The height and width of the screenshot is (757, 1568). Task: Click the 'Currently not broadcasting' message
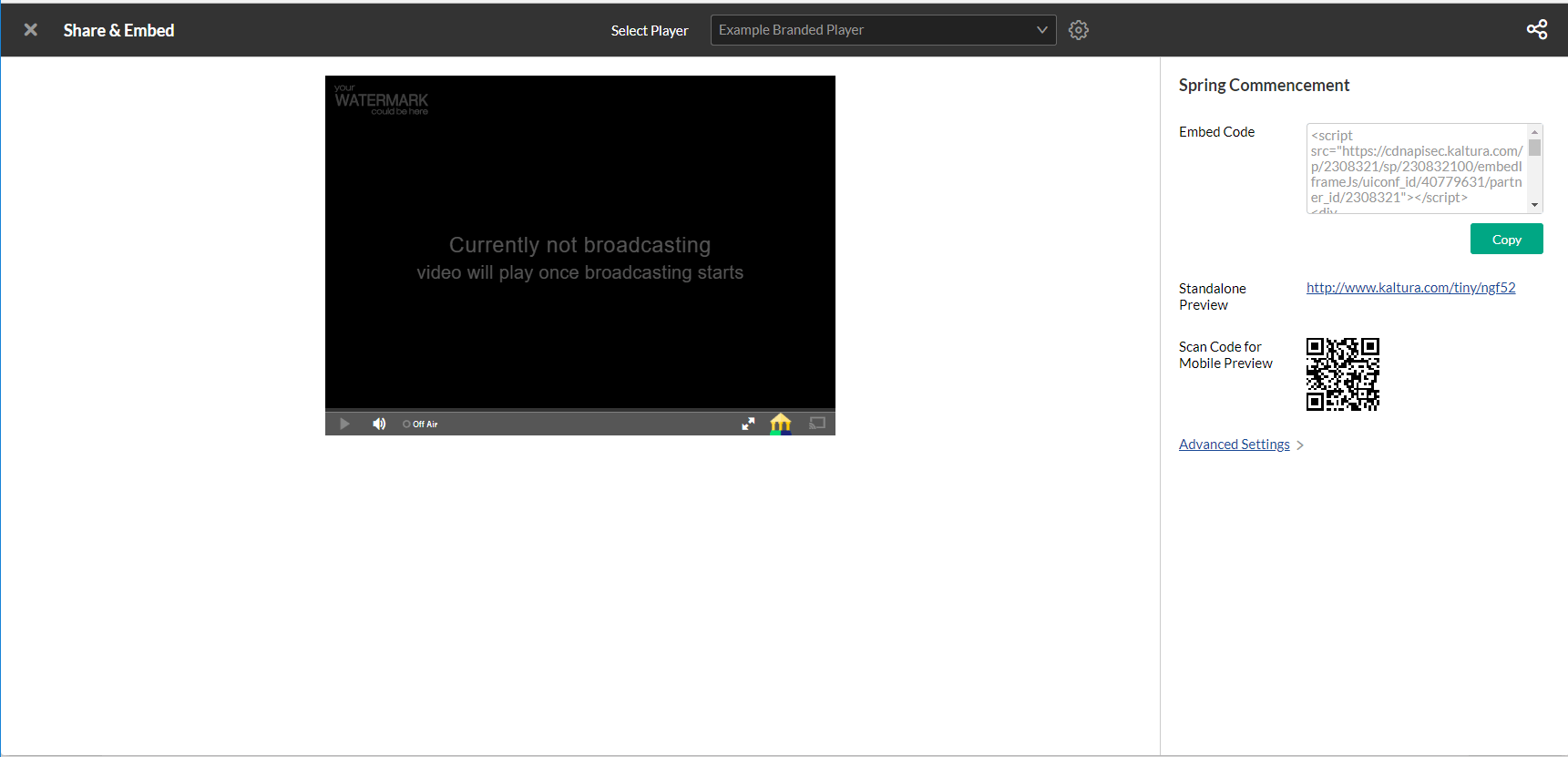580,245
